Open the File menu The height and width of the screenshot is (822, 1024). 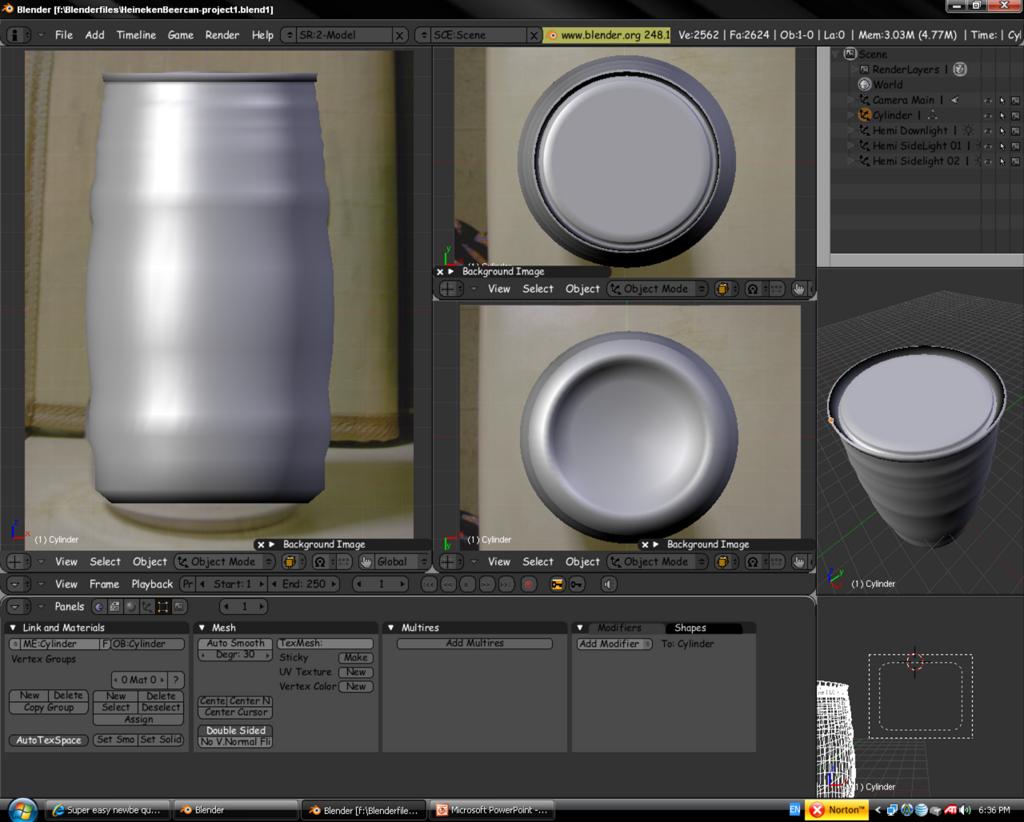(x=64, y=35)
